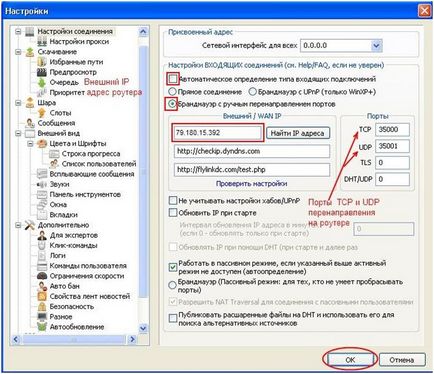Click the Избранные пути folder icon
This screenshot has width=434, height=374.
pos(42,62)
